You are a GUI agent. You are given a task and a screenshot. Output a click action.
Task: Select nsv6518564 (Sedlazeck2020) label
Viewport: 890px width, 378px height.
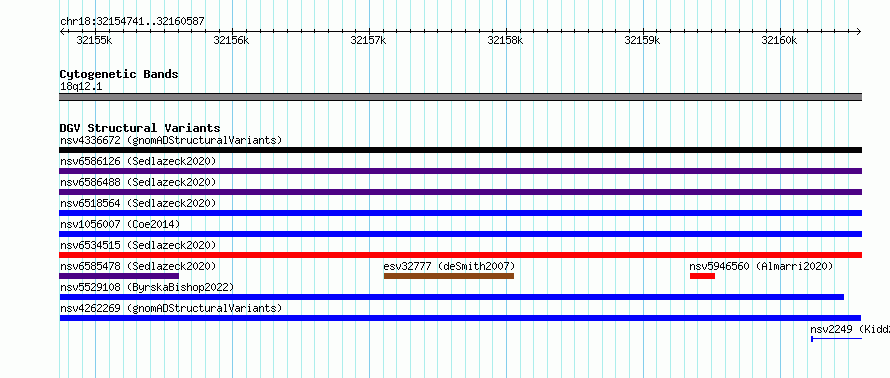tap(138, 203)
